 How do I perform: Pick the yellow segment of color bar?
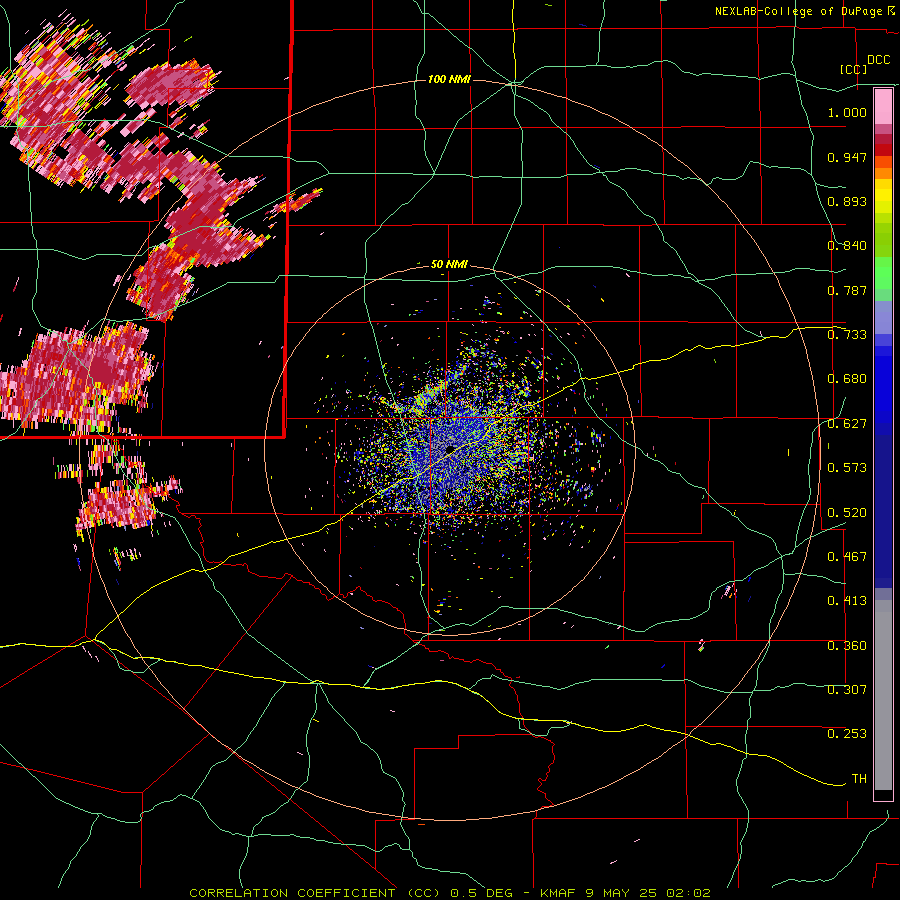(883, 196)
